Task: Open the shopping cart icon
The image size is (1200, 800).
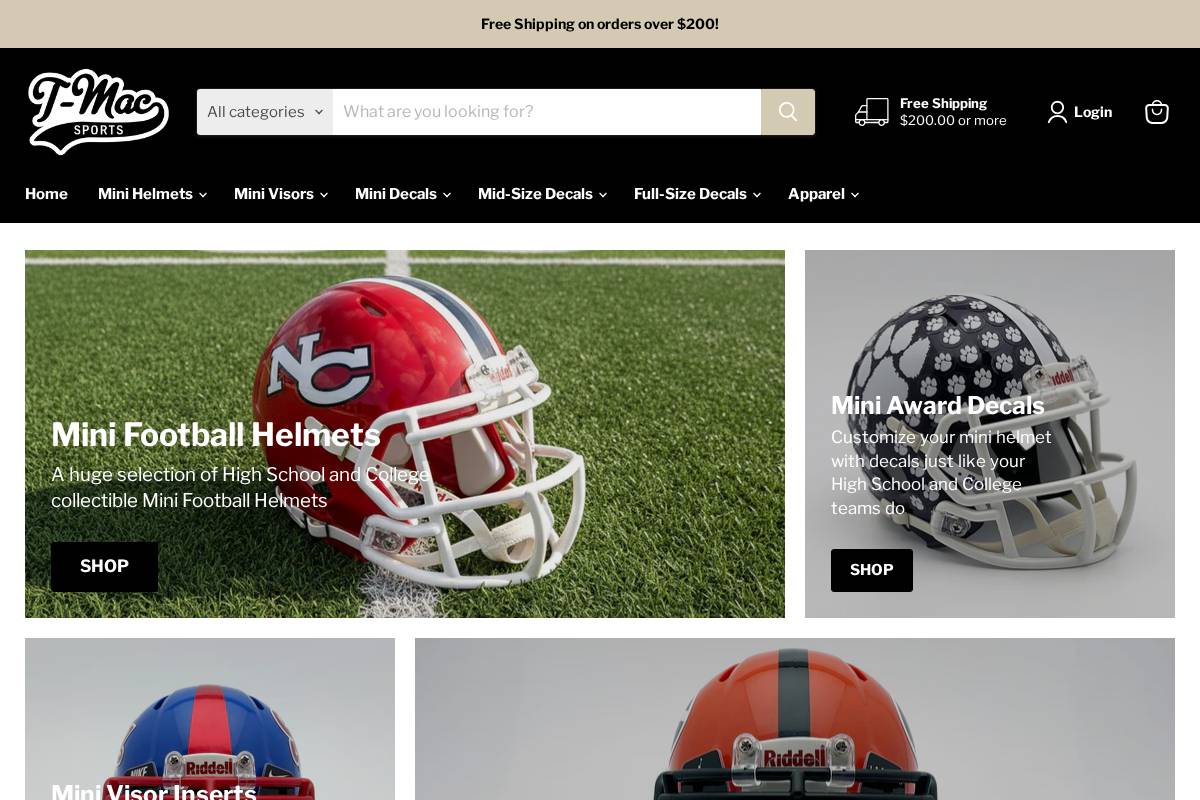Action: click(1156, 112)
